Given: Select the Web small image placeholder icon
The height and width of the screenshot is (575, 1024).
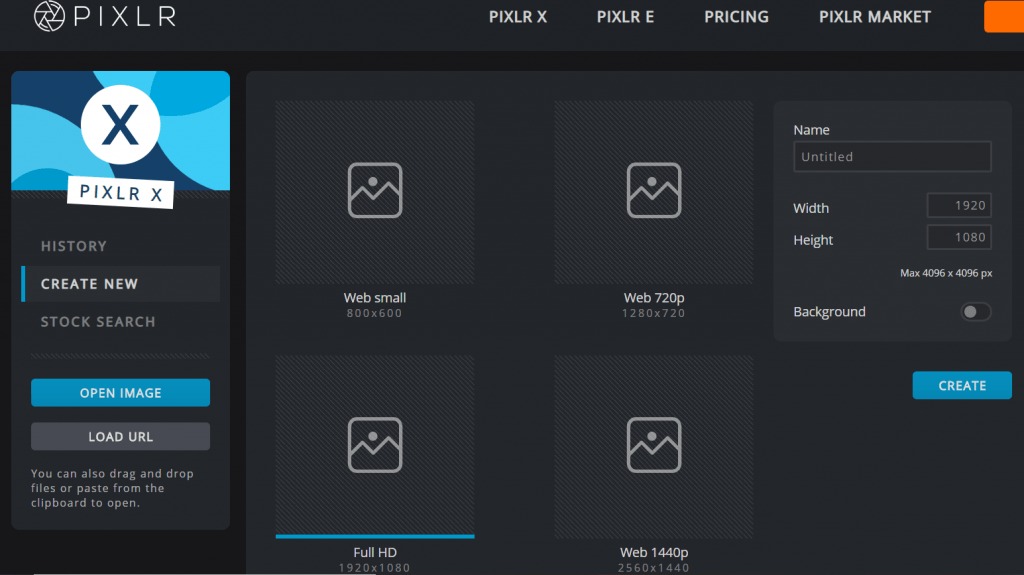Looking at the screenshot, I should coord(375,190).
